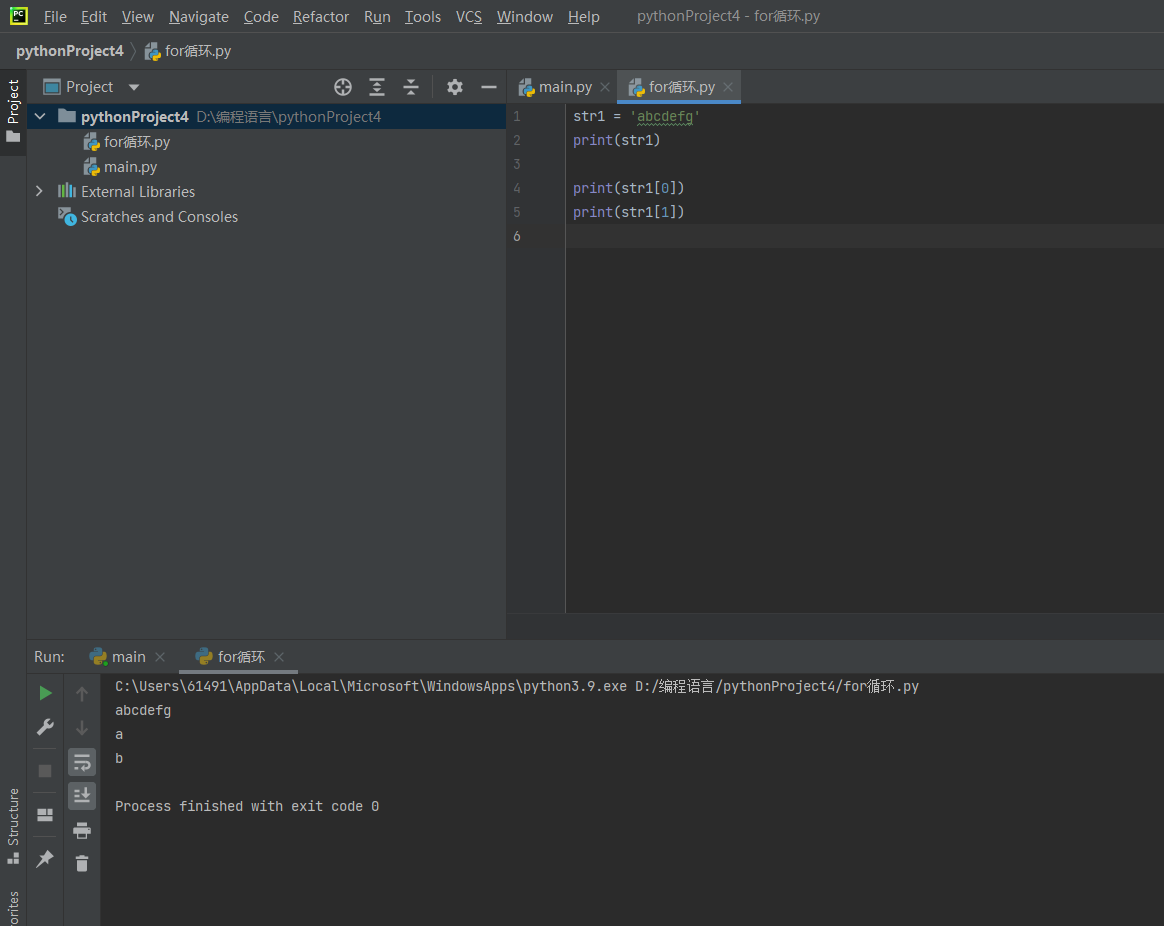The image size is (1164, 926).
Task: Open the View menu
Action: click(x=137, y=16)
